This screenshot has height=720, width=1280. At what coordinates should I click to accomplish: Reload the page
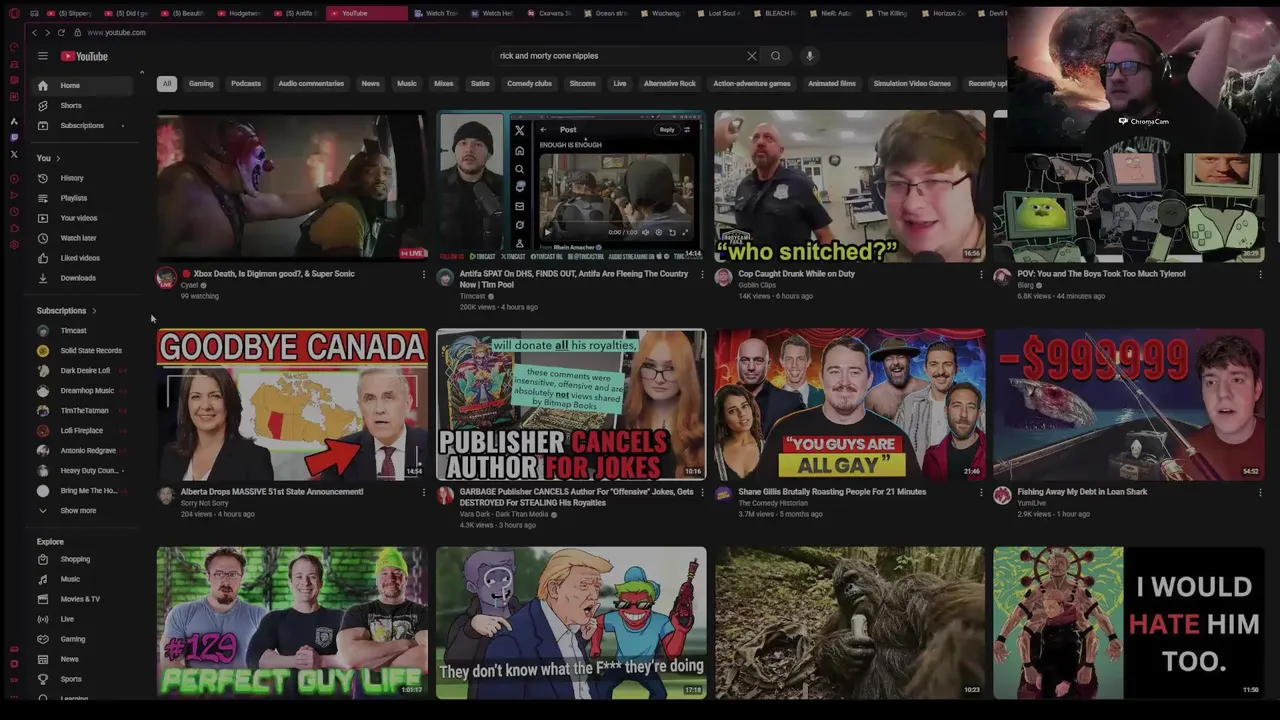[x=61, y=32]
